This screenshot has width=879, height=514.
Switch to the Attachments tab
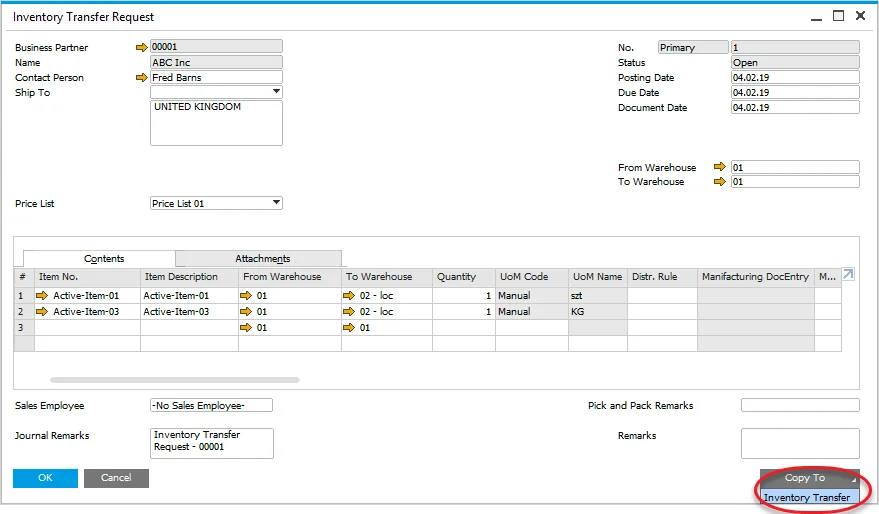[x=262, y=259]
